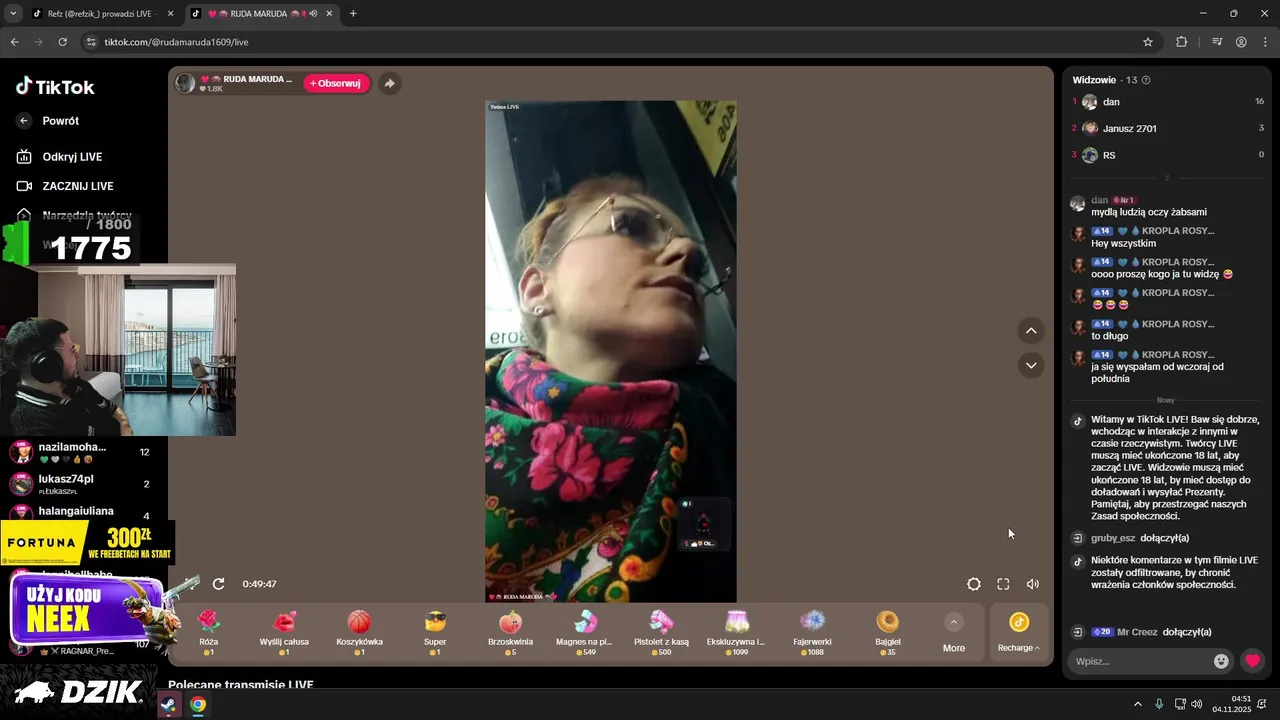Reload the live stream player
Image resolution: width=1280 pixels, height=720 pixels.
coord(218,584)
